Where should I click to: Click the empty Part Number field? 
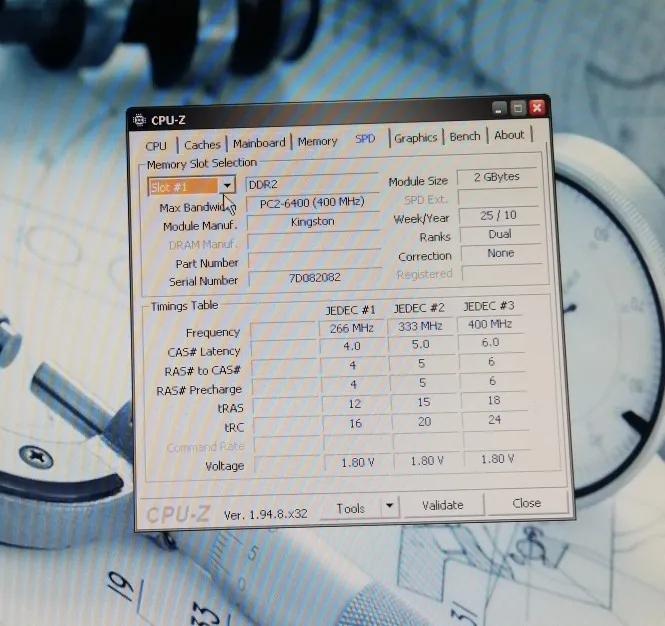pyautogui.click(x=314, y=259)
